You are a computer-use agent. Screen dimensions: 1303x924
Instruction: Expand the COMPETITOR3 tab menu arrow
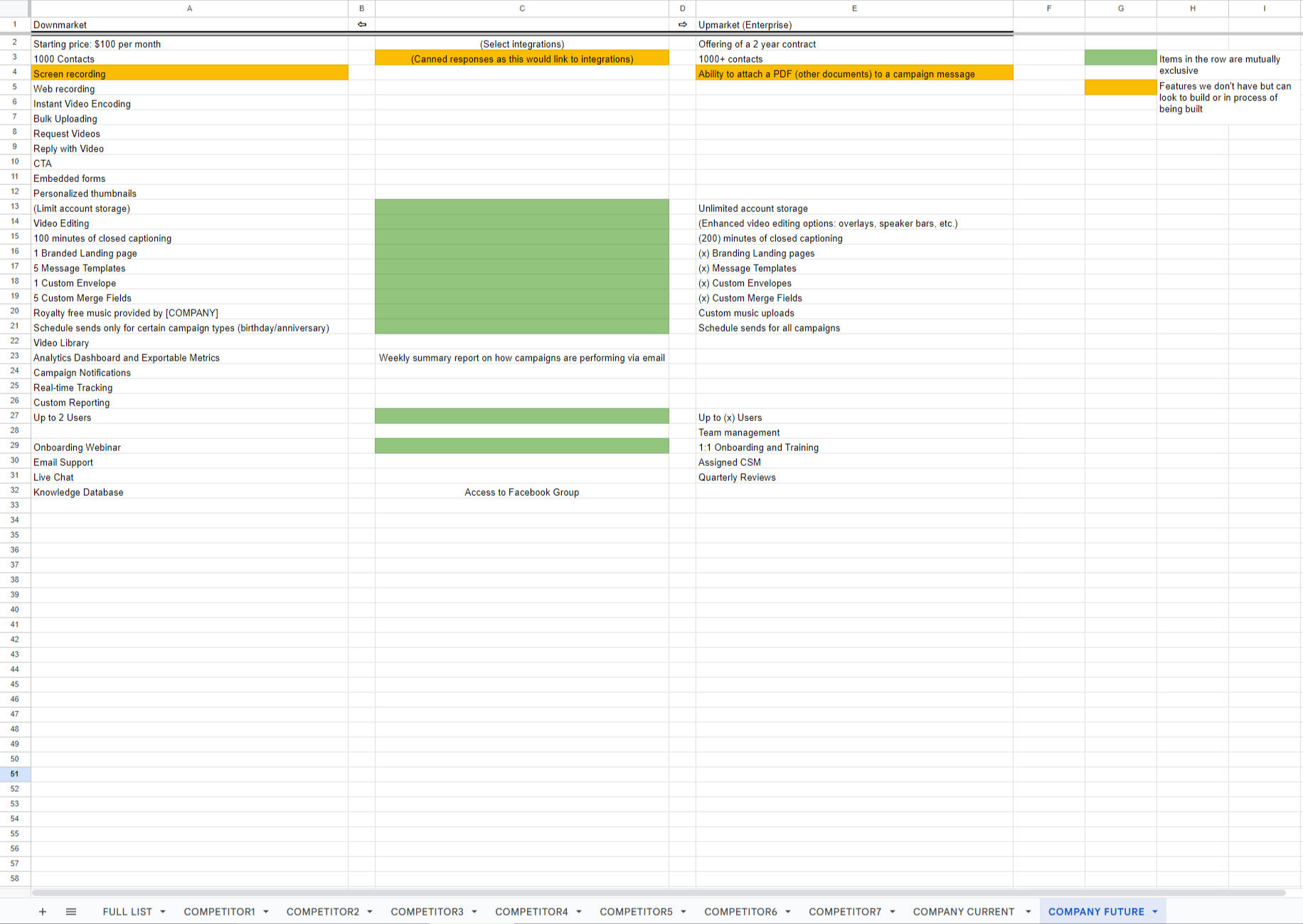[474, 912]
